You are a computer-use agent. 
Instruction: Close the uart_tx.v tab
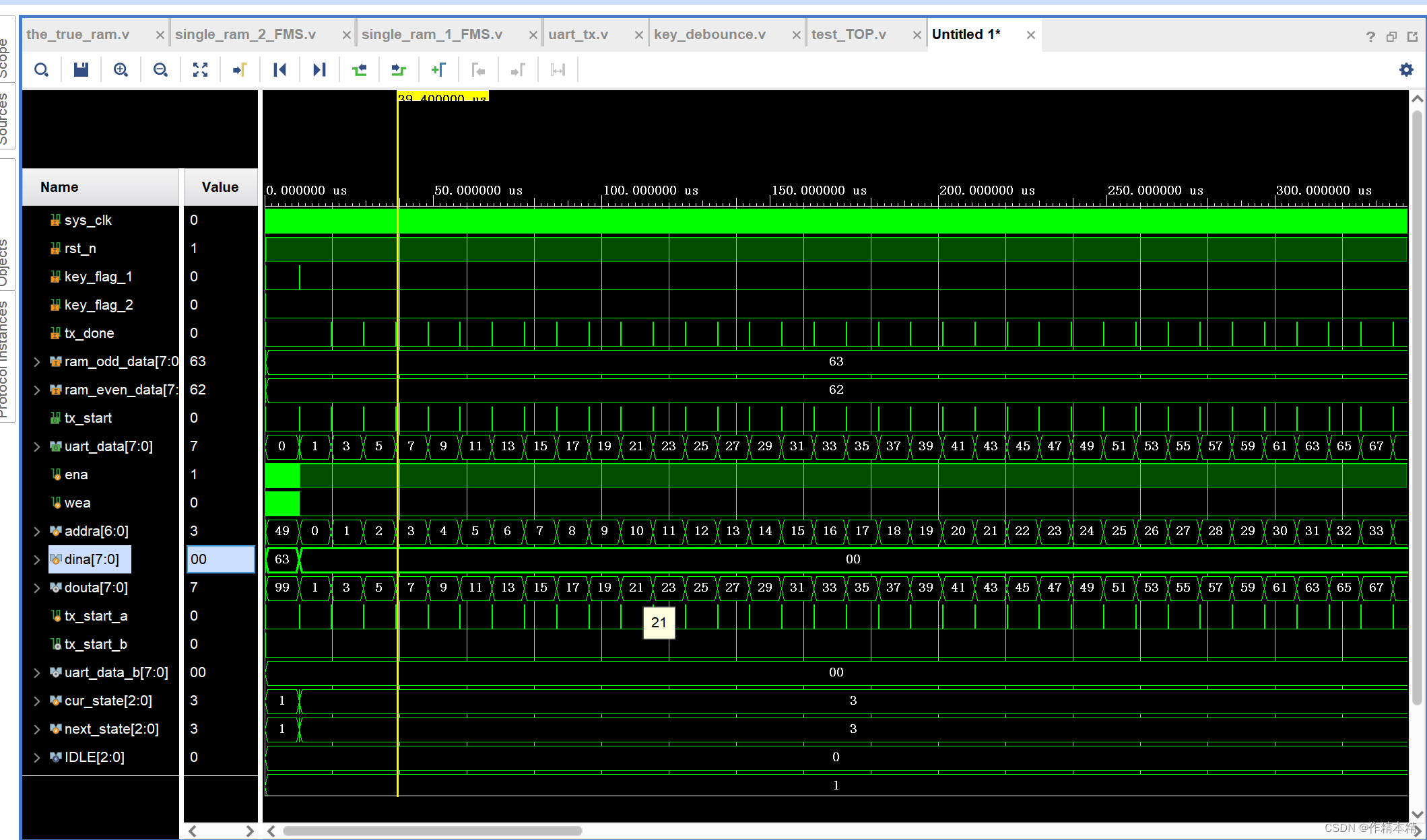point(638,35)
